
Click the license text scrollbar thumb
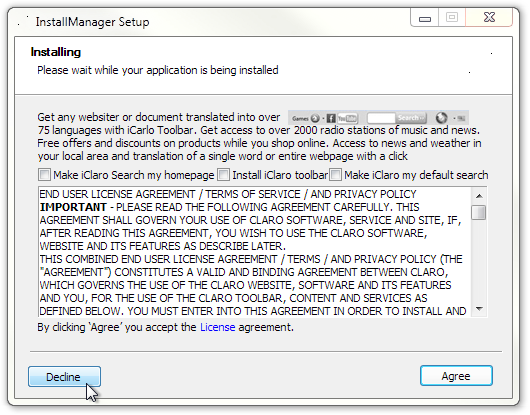click(x=479, y=212)
